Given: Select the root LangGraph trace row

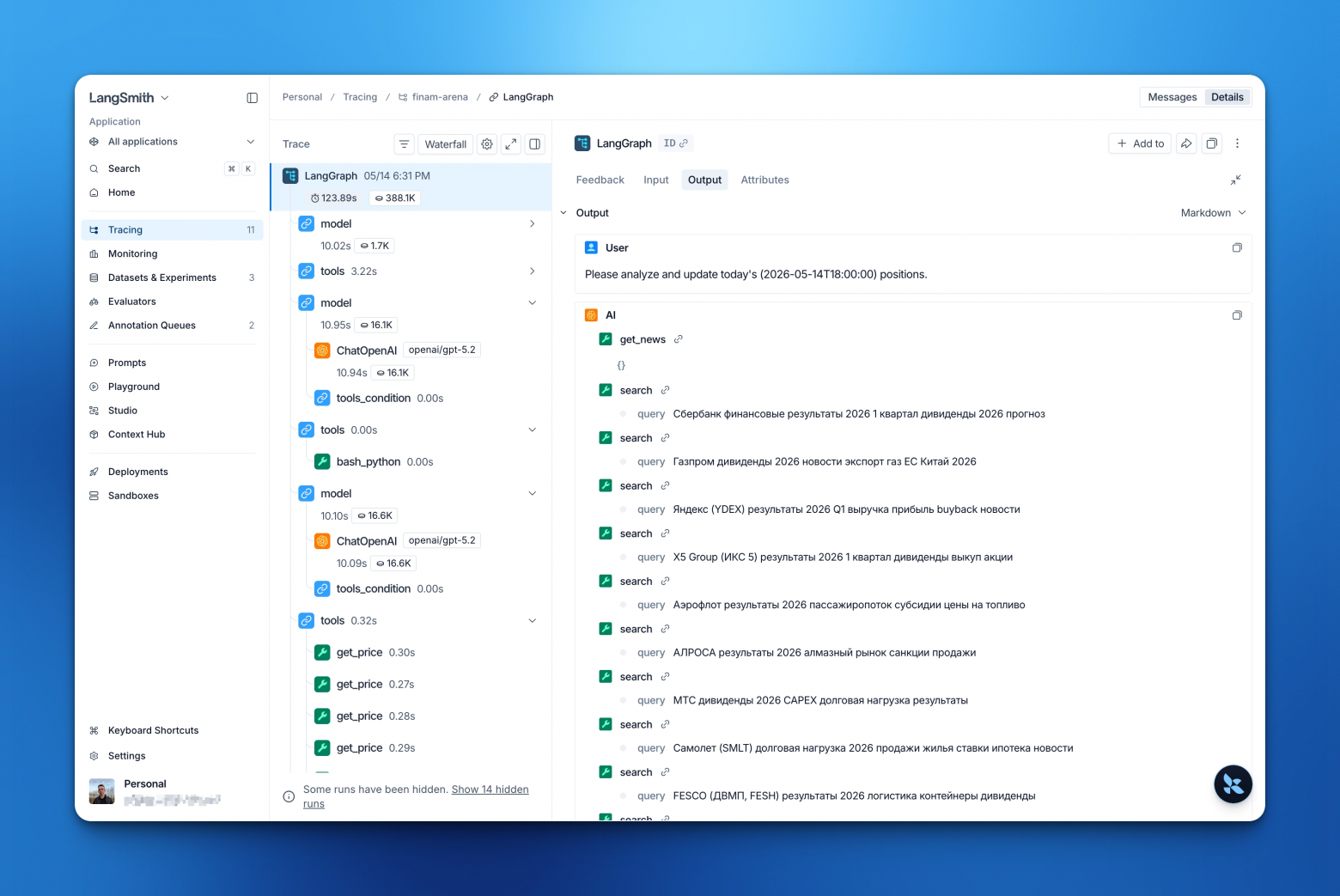Looking at the screenshot, I should 411,186.
